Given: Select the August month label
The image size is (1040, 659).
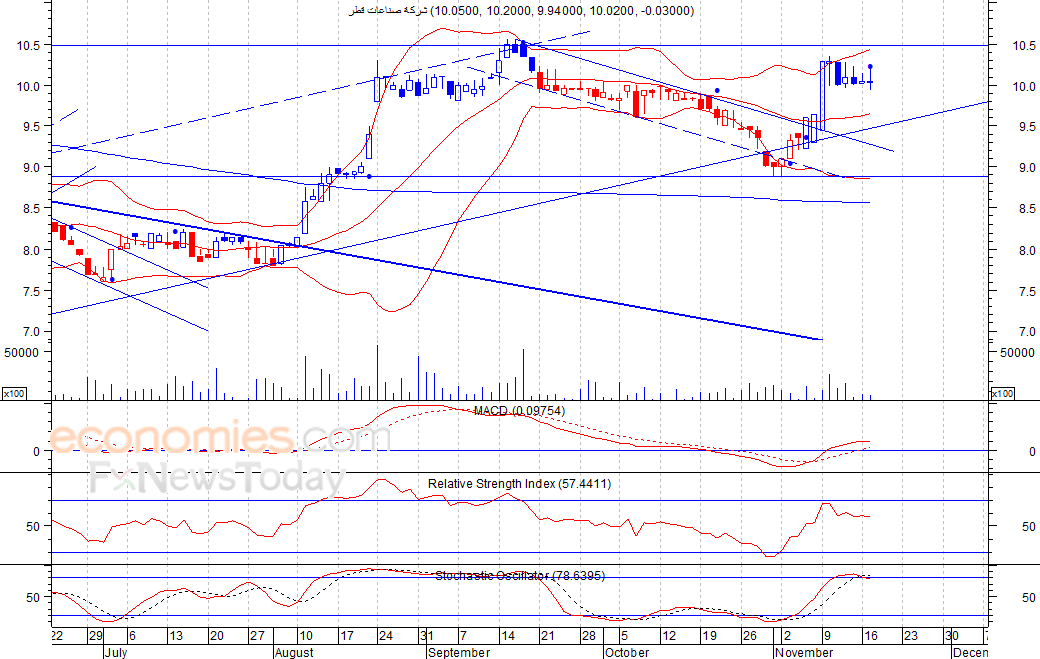Looking at the screenshot, I should [x=294, y=652].
